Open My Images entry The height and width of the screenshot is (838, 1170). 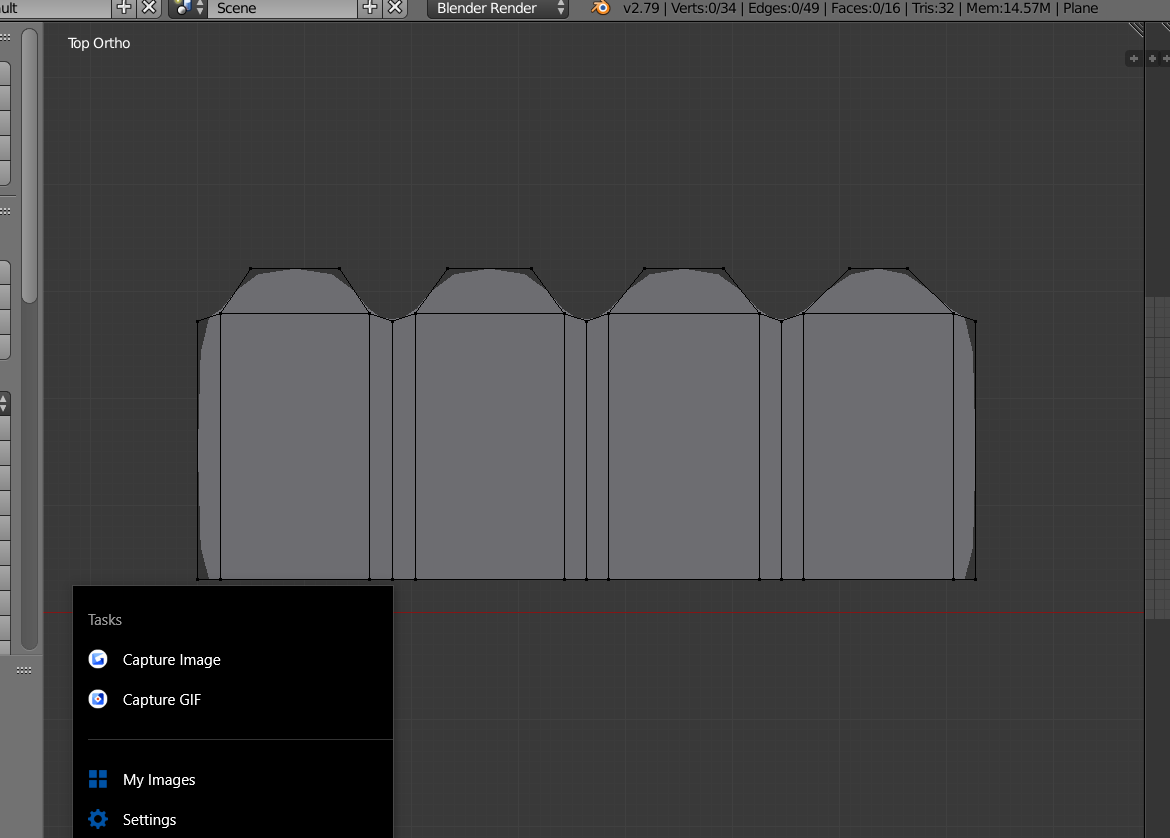(x=159, y=780)
